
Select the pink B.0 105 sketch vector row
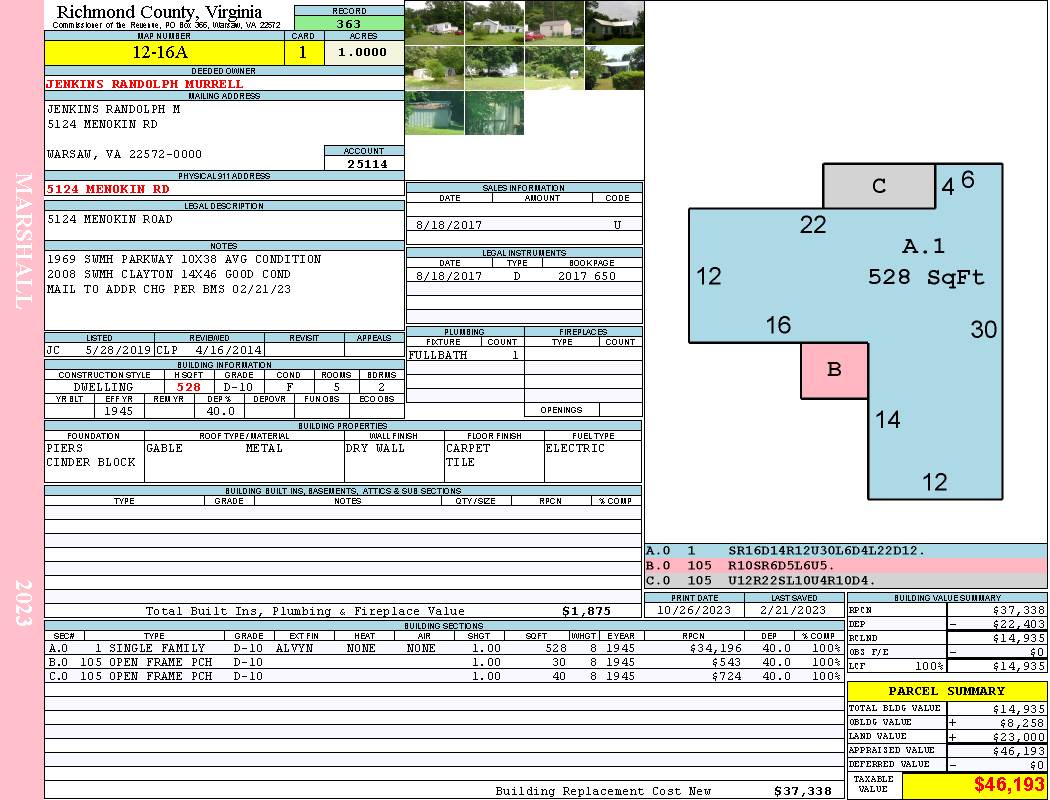[x=846, y=566]
